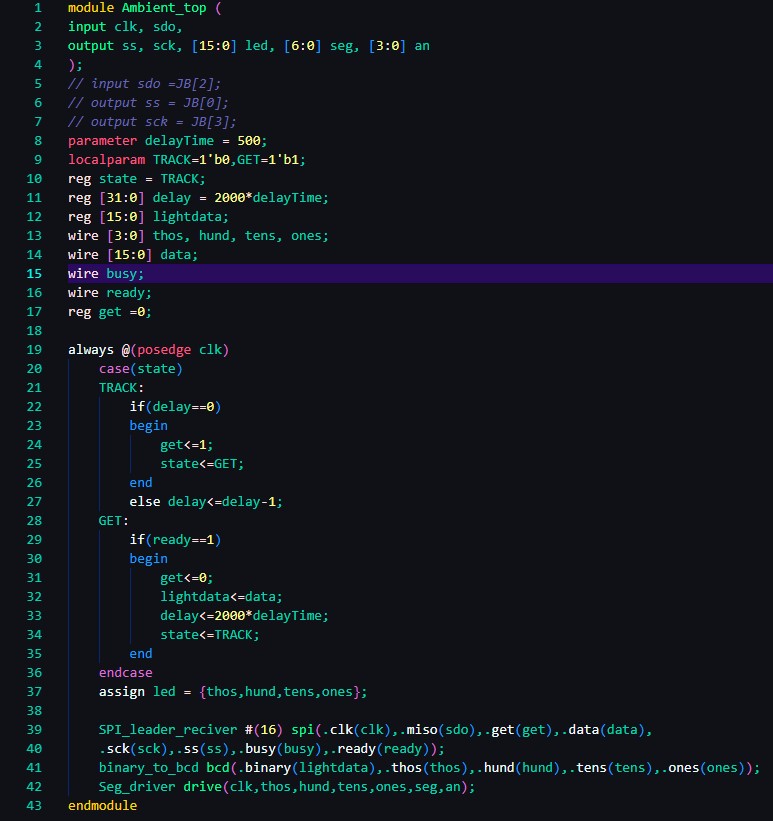Click "reg get =0;" on line 17

pos(110,312)
